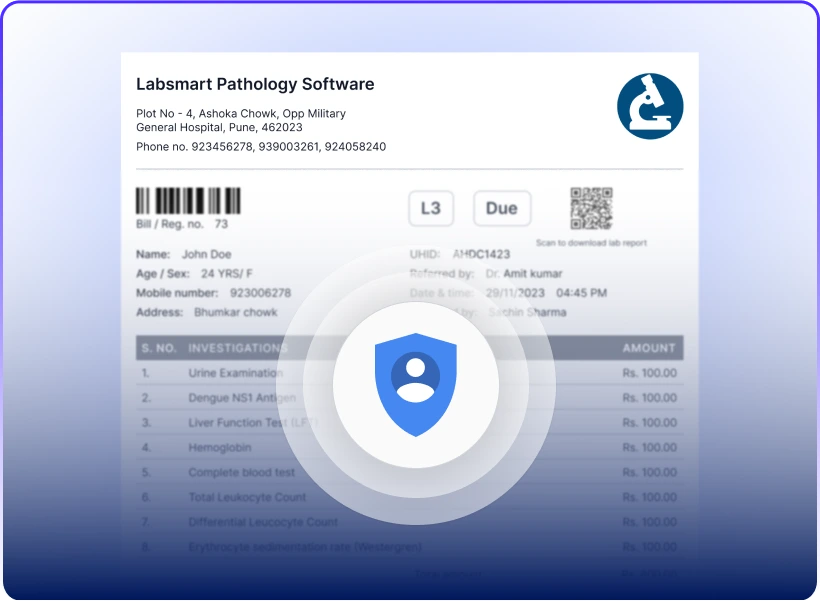Screen dimensions: 820x601
Task: Click the Rs. 100.00 amount for Hemoglobin
Action: [650, 448]
